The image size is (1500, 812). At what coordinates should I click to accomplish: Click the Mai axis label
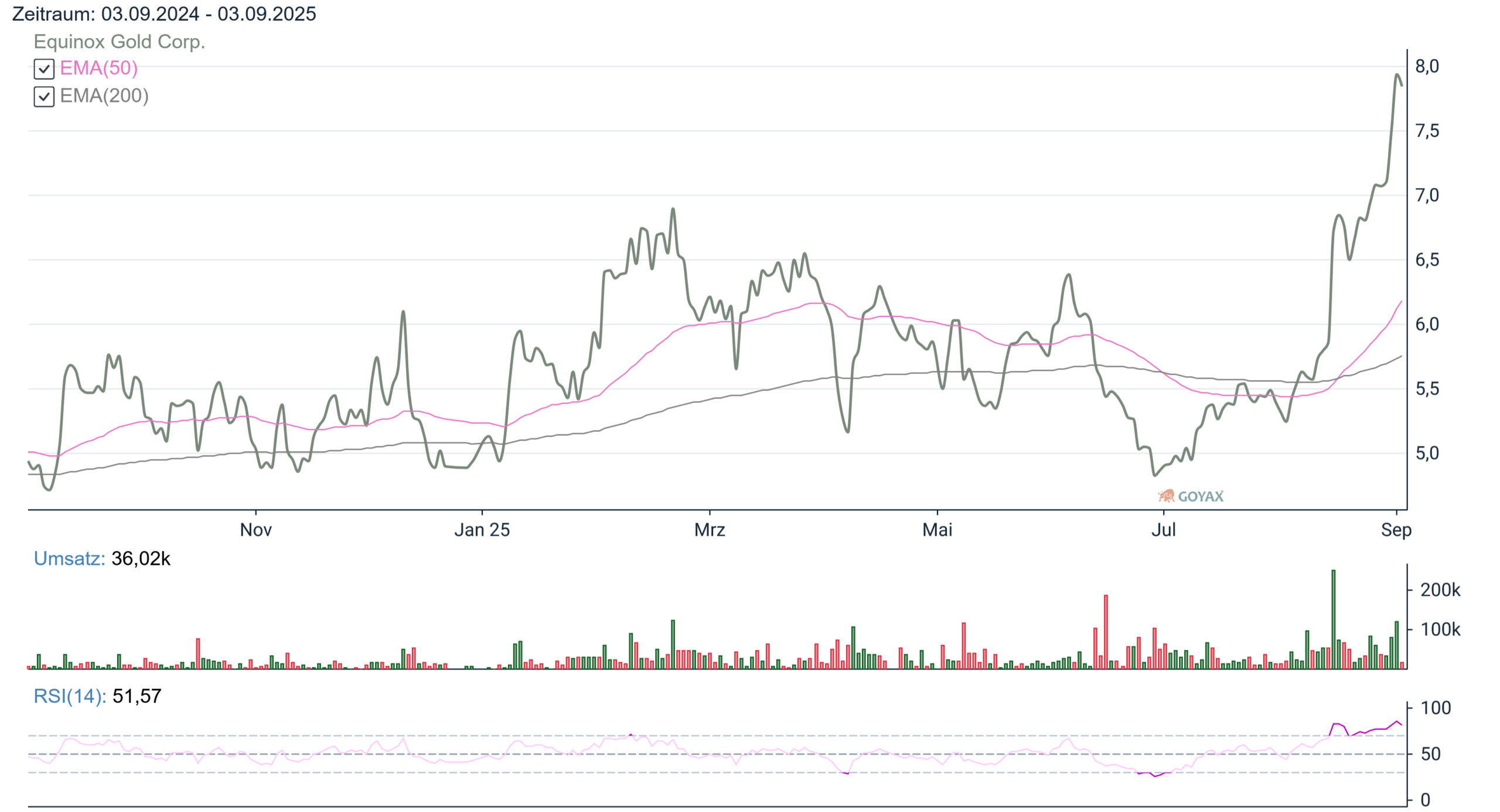pos(937,530)
